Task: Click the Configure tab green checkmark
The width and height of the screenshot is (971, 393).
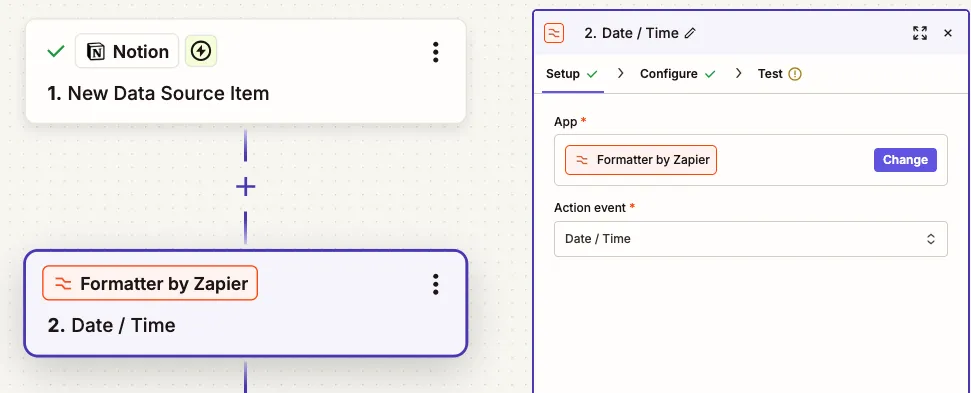Action: (x=710, y=74)
